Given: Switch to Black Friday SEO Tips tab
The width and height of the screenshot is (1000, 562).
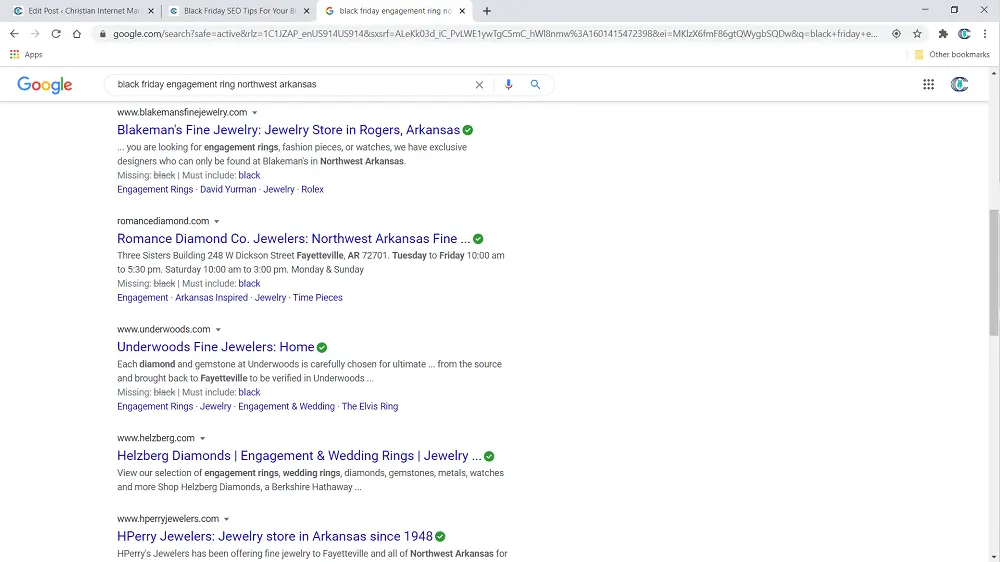Looking at the screenshot, I should point(239,11).
